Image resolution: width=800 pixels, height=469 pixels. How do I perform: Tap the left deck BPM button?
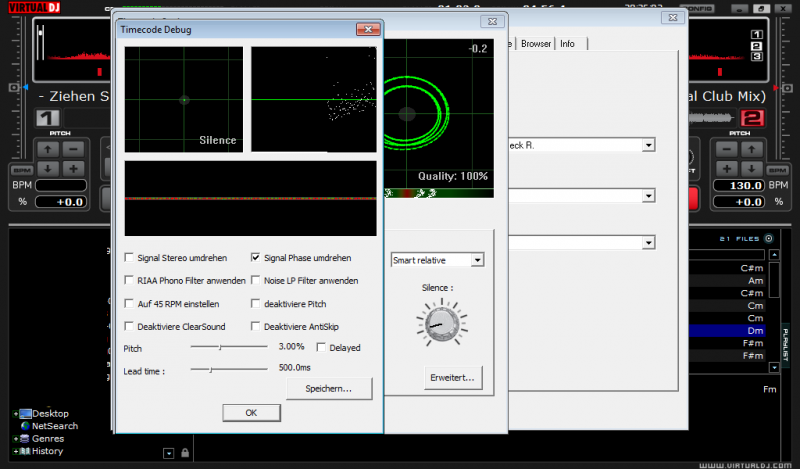22,170
